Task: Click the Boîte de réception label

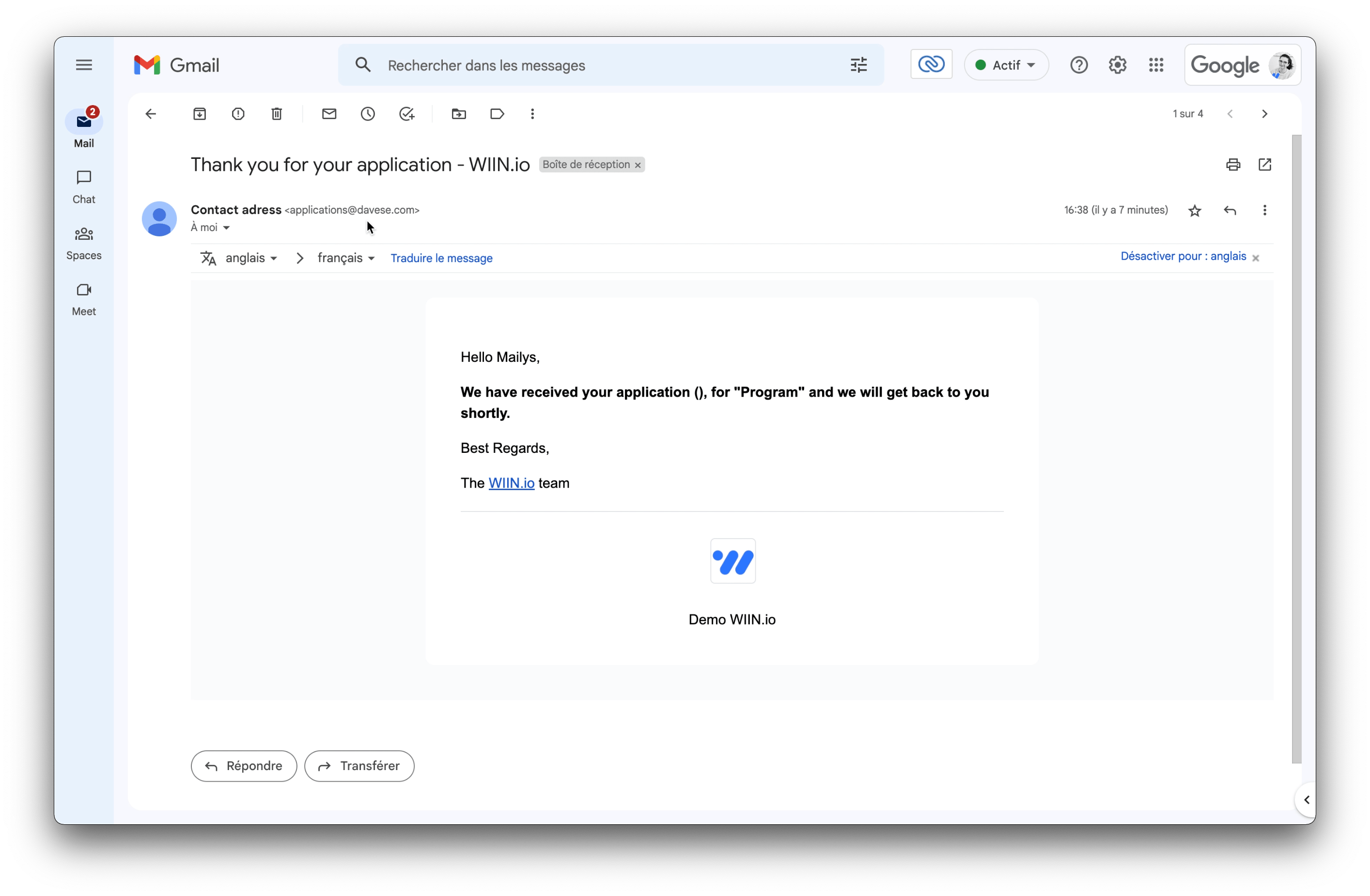Action: pos(586,165)
